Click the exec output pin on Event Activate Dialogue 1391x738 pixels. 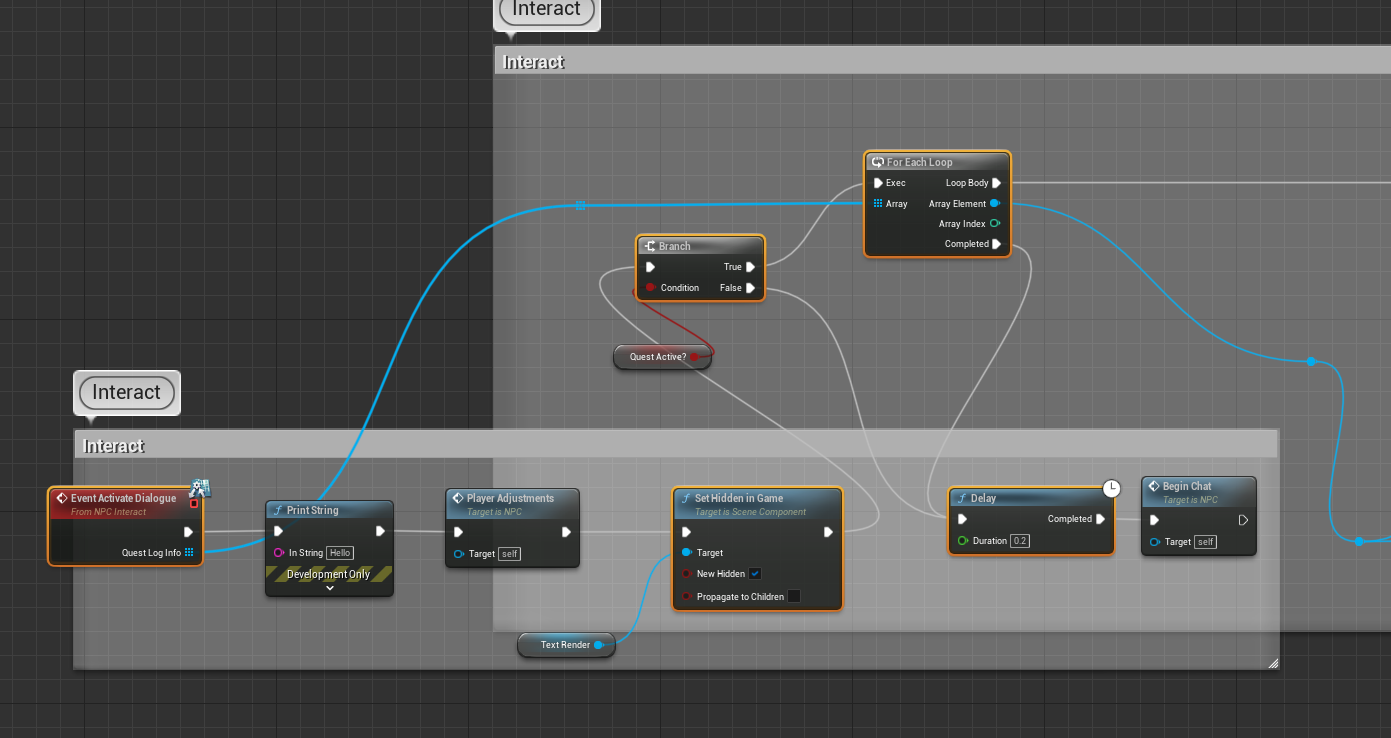pos(188,532)
